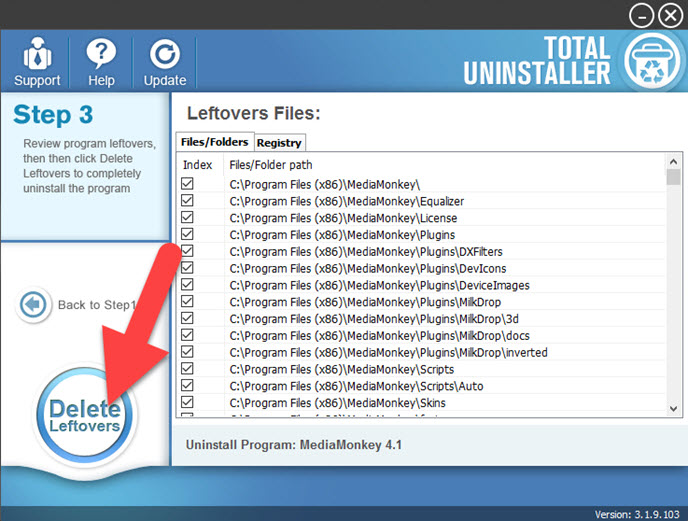Toggle the Plugins\DeviceImages checkbox
Viewport: 688px width, 521px height.
click(x=187, y=284)
